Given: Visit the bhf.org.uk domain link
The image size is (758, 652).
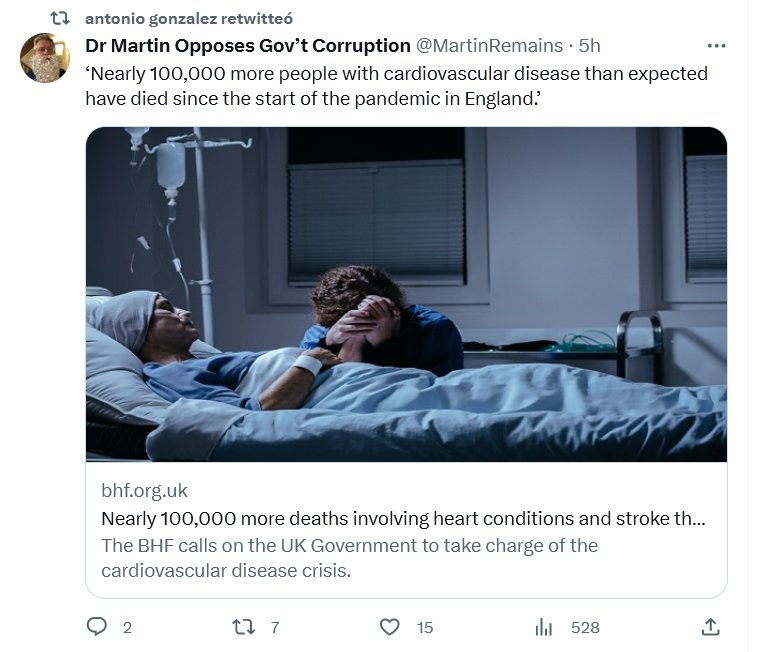Looking at the screenshot, I should point(144,491).
